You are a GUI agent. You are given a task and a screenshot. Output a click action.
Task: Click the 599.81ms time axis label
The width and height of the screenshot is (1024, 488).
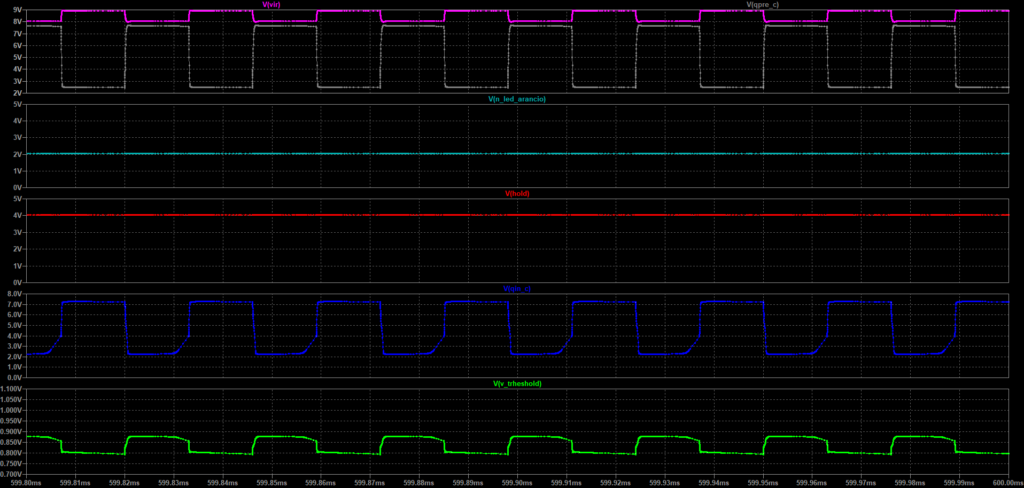coord(75,483)
